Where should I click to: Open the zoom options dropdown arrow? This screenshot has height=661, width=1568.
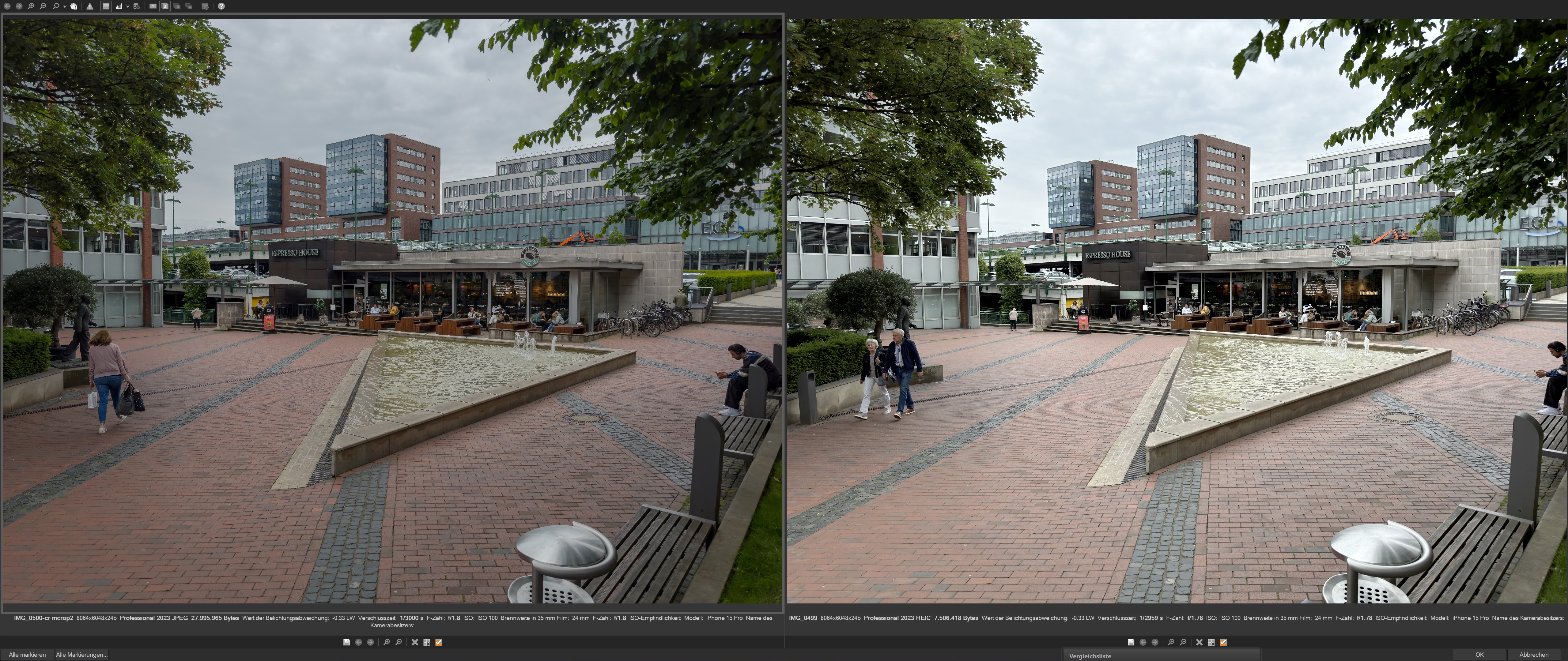click(x=65, y=7)
